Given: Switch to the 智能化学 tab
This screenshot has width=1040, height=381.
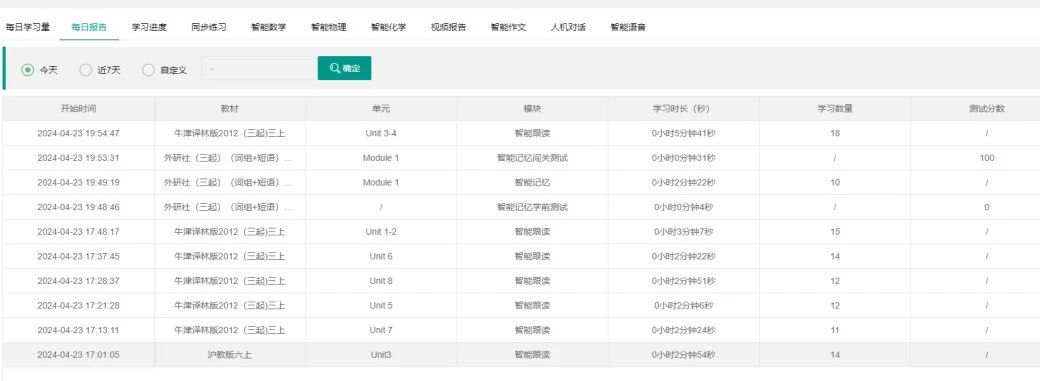Looking at the screenshot, I should [389, 27].
